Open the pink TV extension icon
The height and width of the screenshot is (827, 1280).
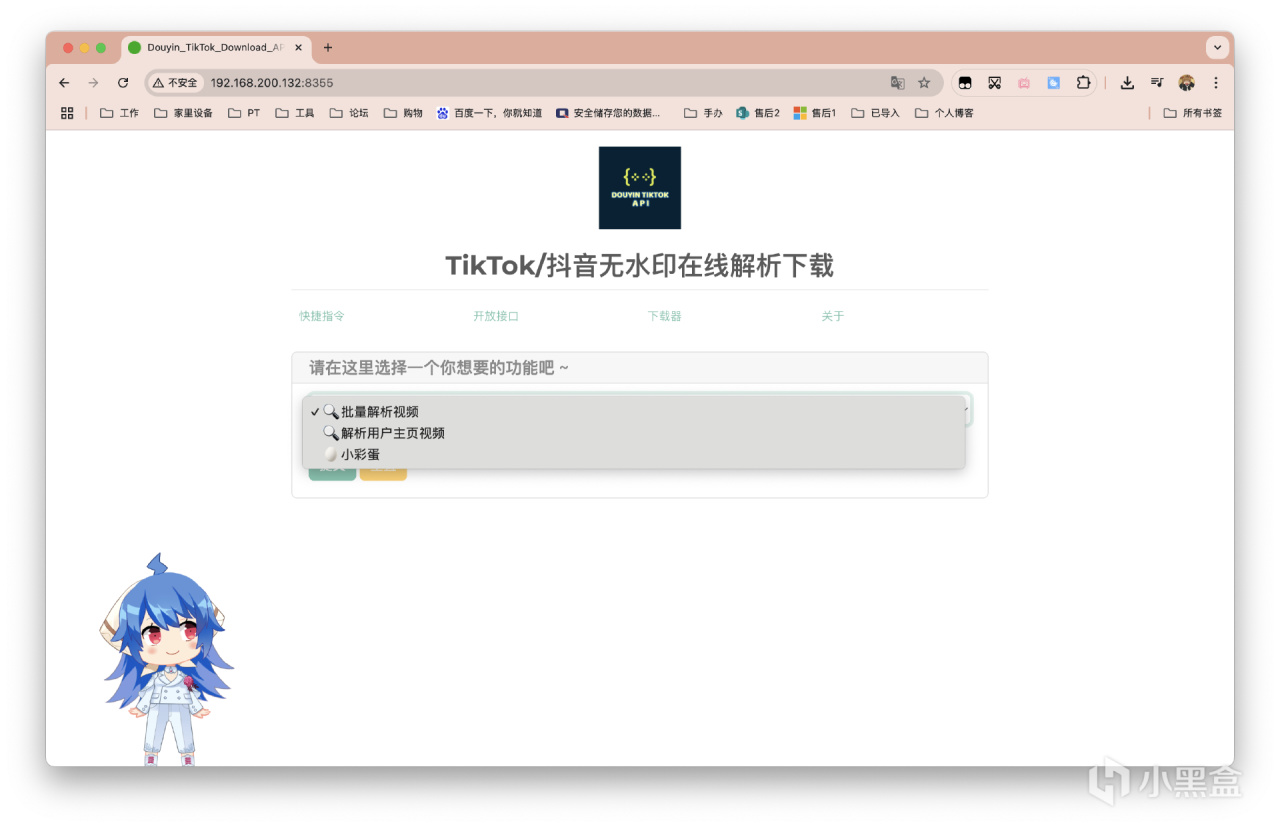point(1024,83)
